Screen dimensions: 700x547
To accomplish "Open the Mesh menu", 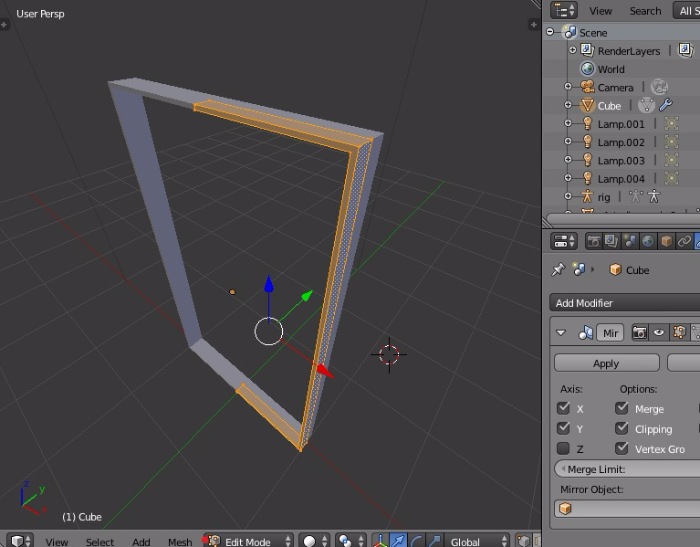I will (x=180, y=541).
